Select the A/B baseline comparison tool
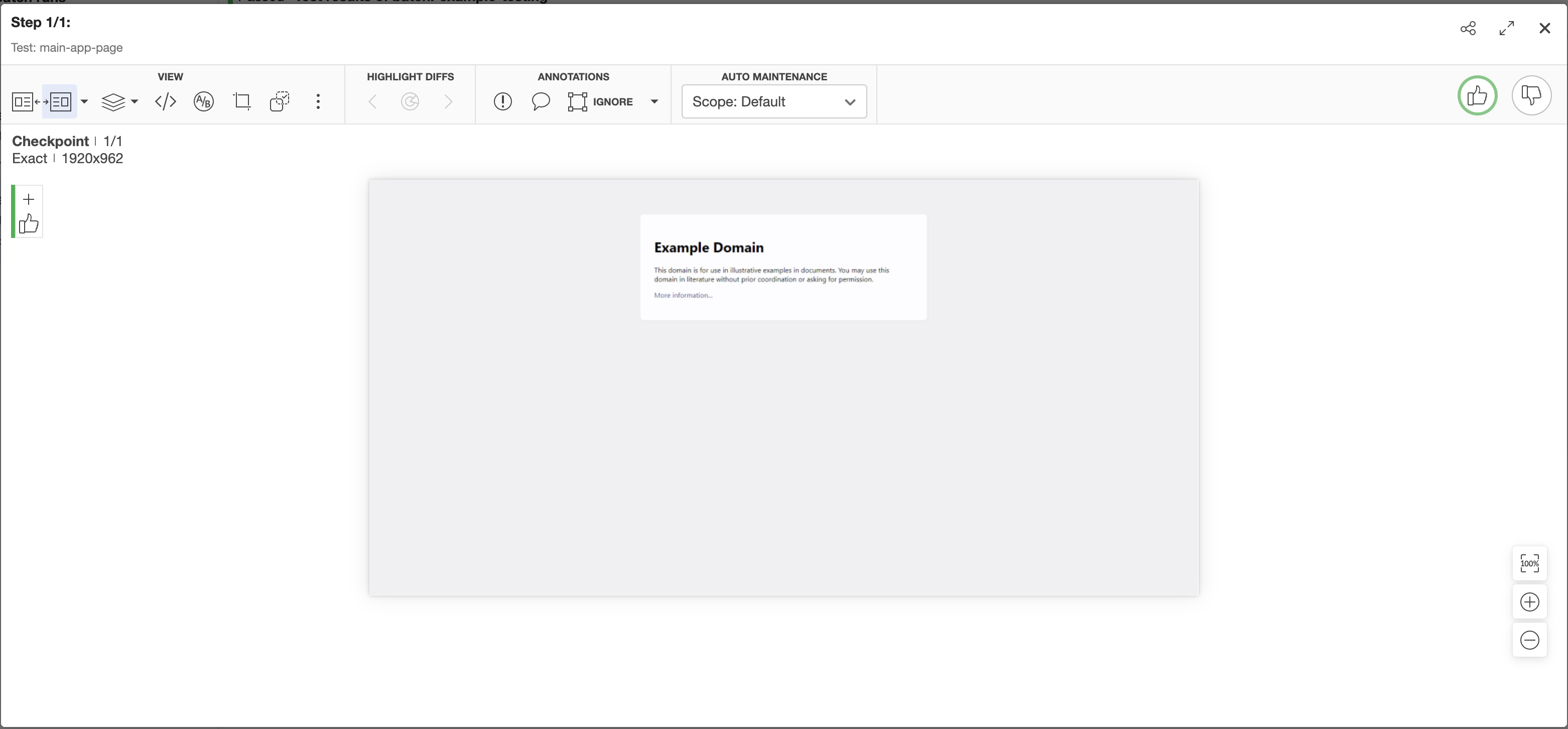 pos(203,101)
